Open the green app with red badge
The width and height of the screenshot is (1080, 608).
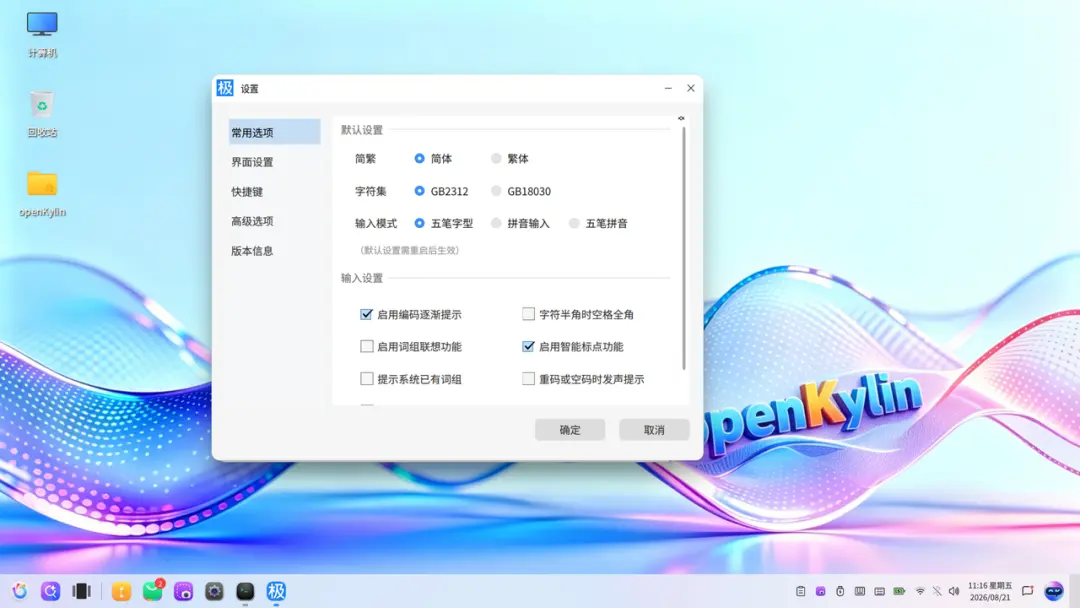pos(153,591)
